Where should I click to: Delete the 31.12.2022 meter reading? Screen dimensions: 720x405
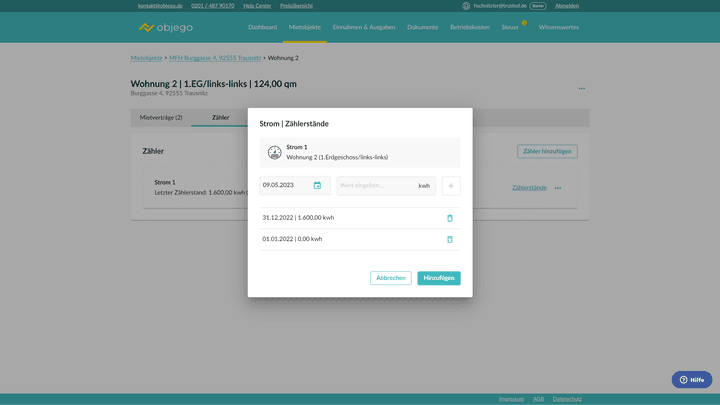tap(449, 217)
